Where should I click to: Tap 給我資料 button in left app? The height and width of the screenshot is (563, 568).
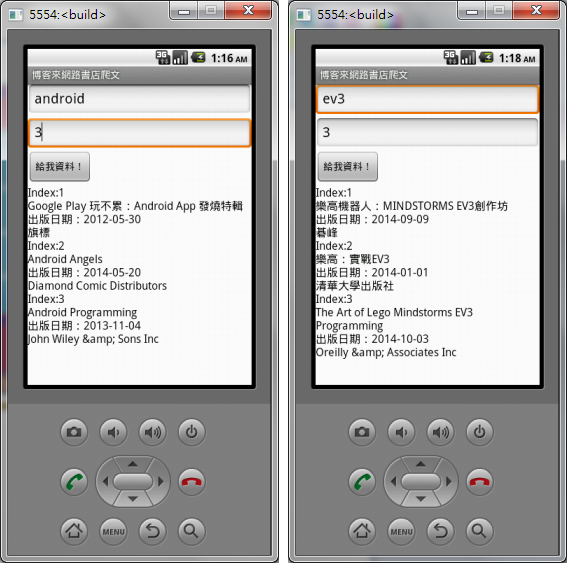point(60,167)
